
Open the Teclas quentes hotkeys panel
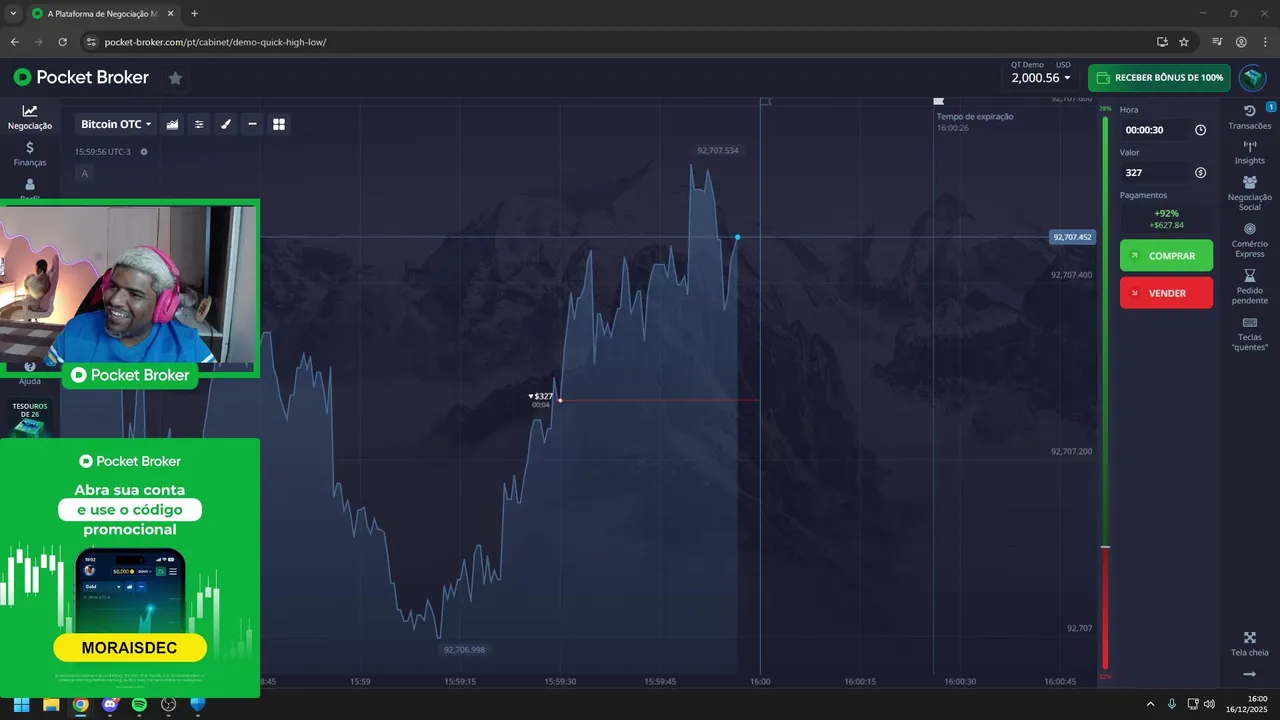pyautogui.click(x=1249, y=334)
